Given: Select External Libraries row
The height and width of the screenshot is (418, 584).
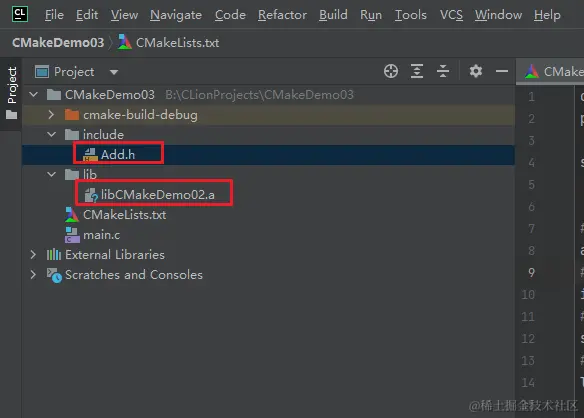Looking at the screenshot, I should (115, 254).
